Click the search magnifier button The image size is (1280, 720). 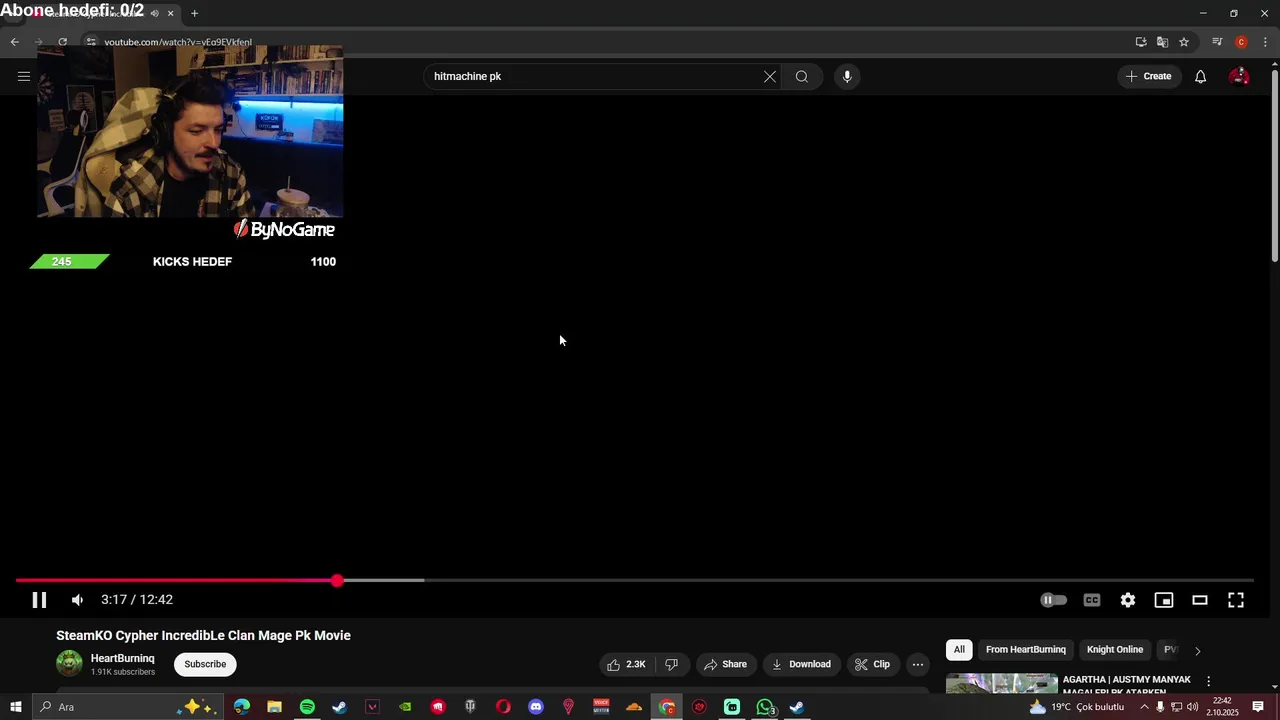(802, 77)
